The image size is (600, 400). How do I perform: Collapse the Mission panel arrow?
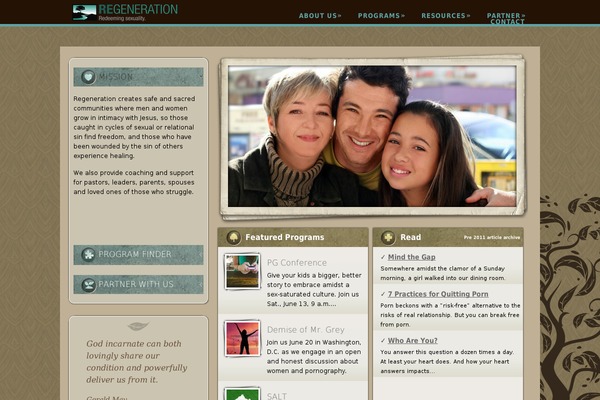201,77
